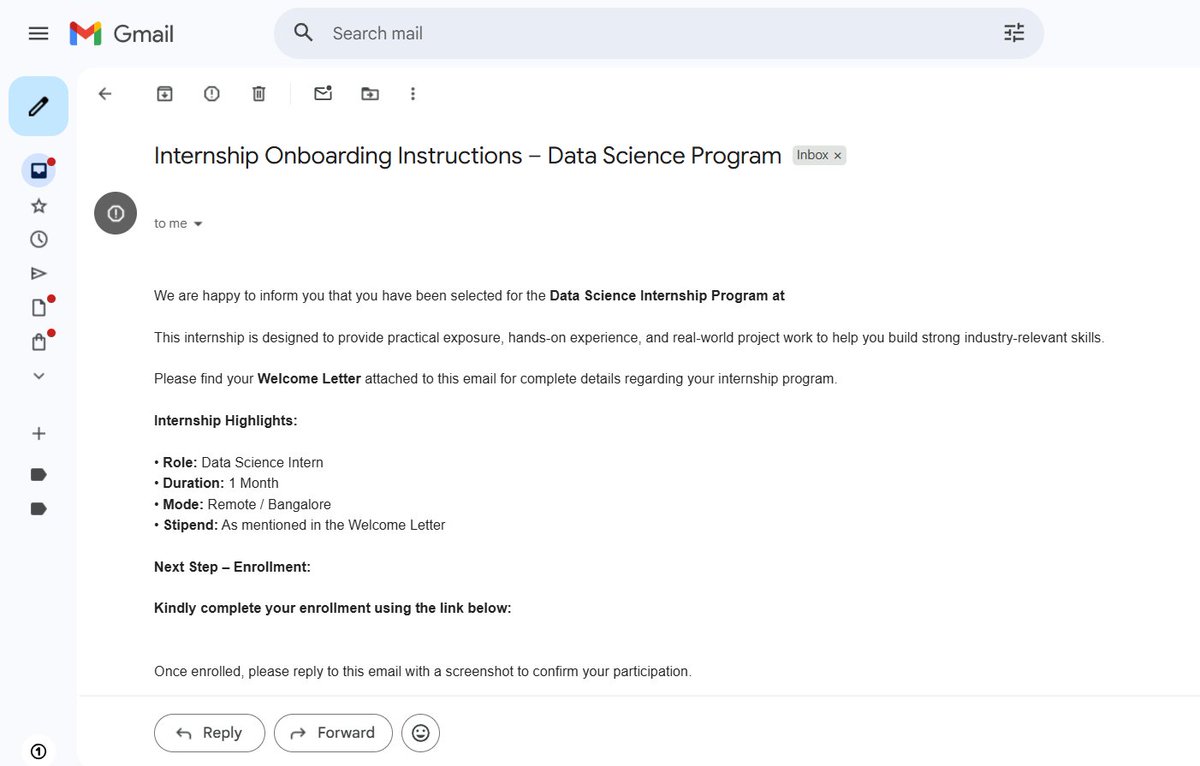
Task: Open Drafts sidebar icon
Action: tap(38, 308)
